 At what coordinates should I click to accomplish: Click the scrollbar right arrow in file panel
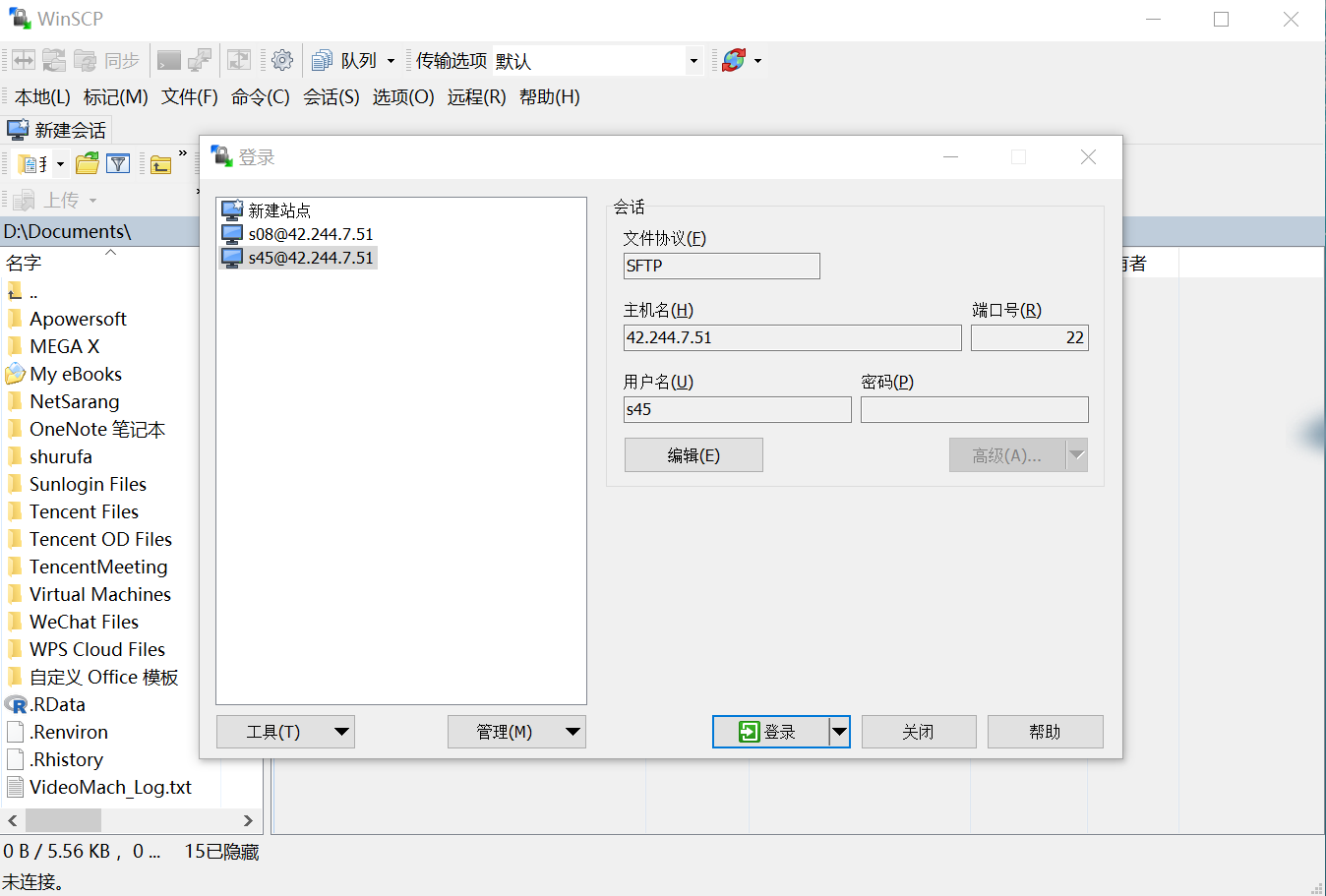tap(248, 820)
